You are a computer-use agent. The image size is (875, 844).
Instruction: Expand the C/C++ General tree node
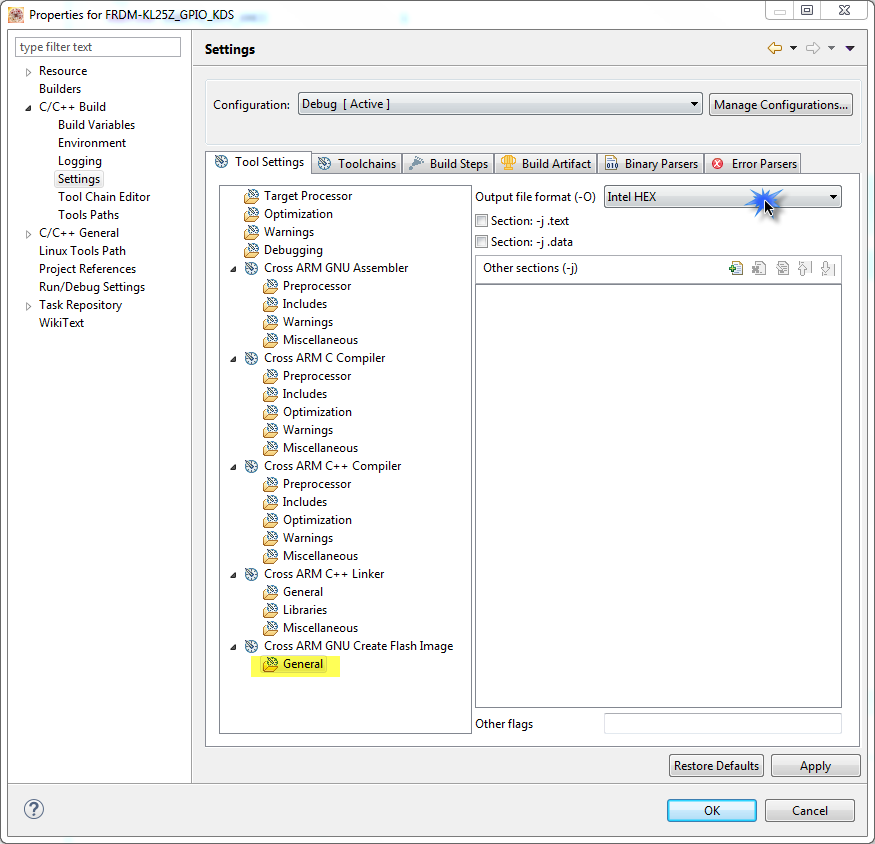[28, 234]
